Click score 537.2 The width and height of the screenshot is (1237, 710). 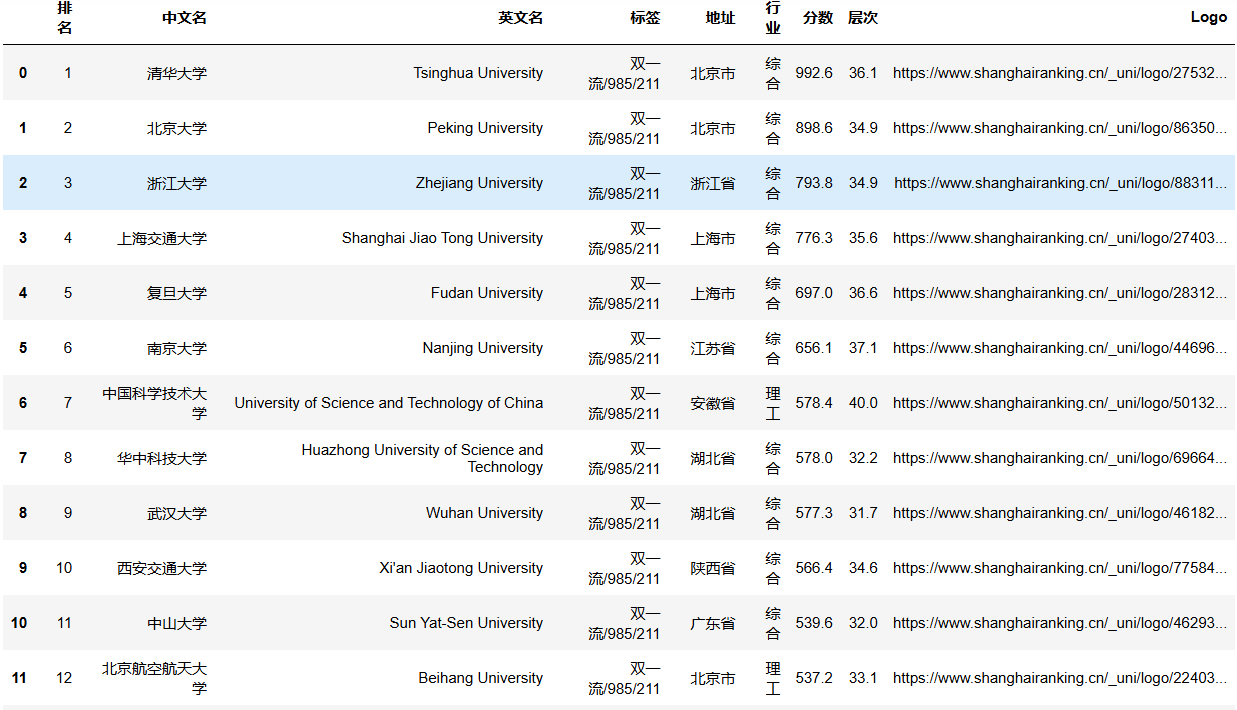coord(814,678)
